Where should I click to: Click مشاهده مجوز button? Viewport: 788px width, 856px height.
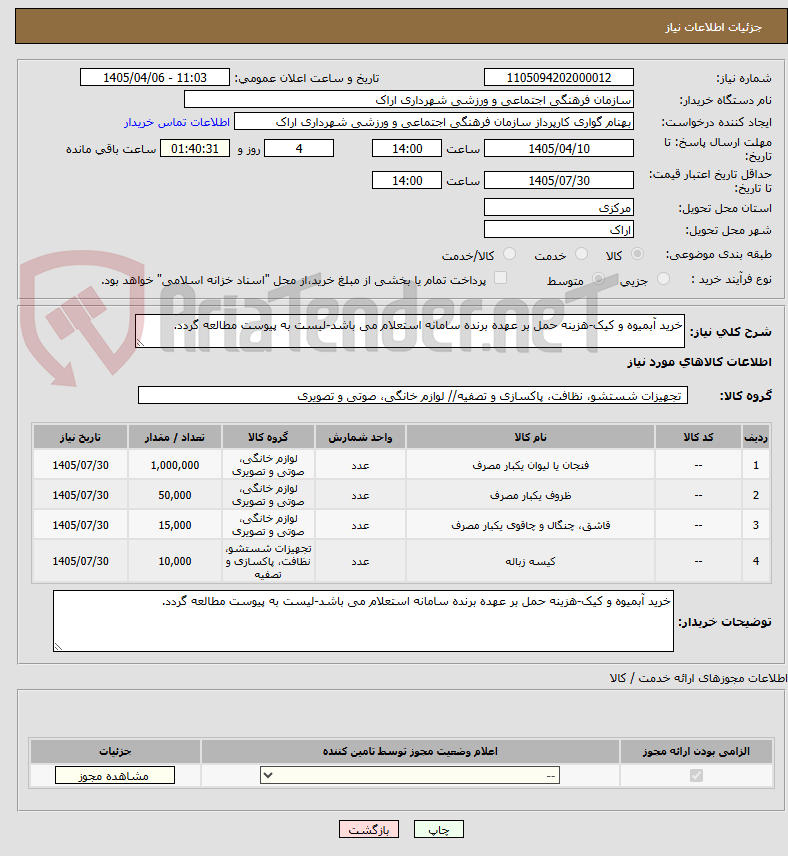coord(115,776)
